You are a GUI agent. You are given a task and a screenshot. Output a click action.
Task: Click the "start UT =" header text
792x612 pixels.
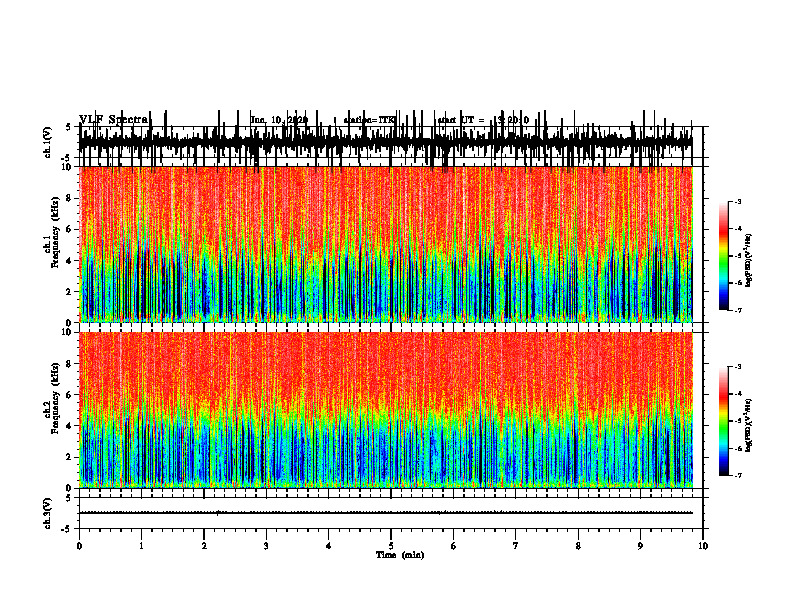[x=461, y=120]
